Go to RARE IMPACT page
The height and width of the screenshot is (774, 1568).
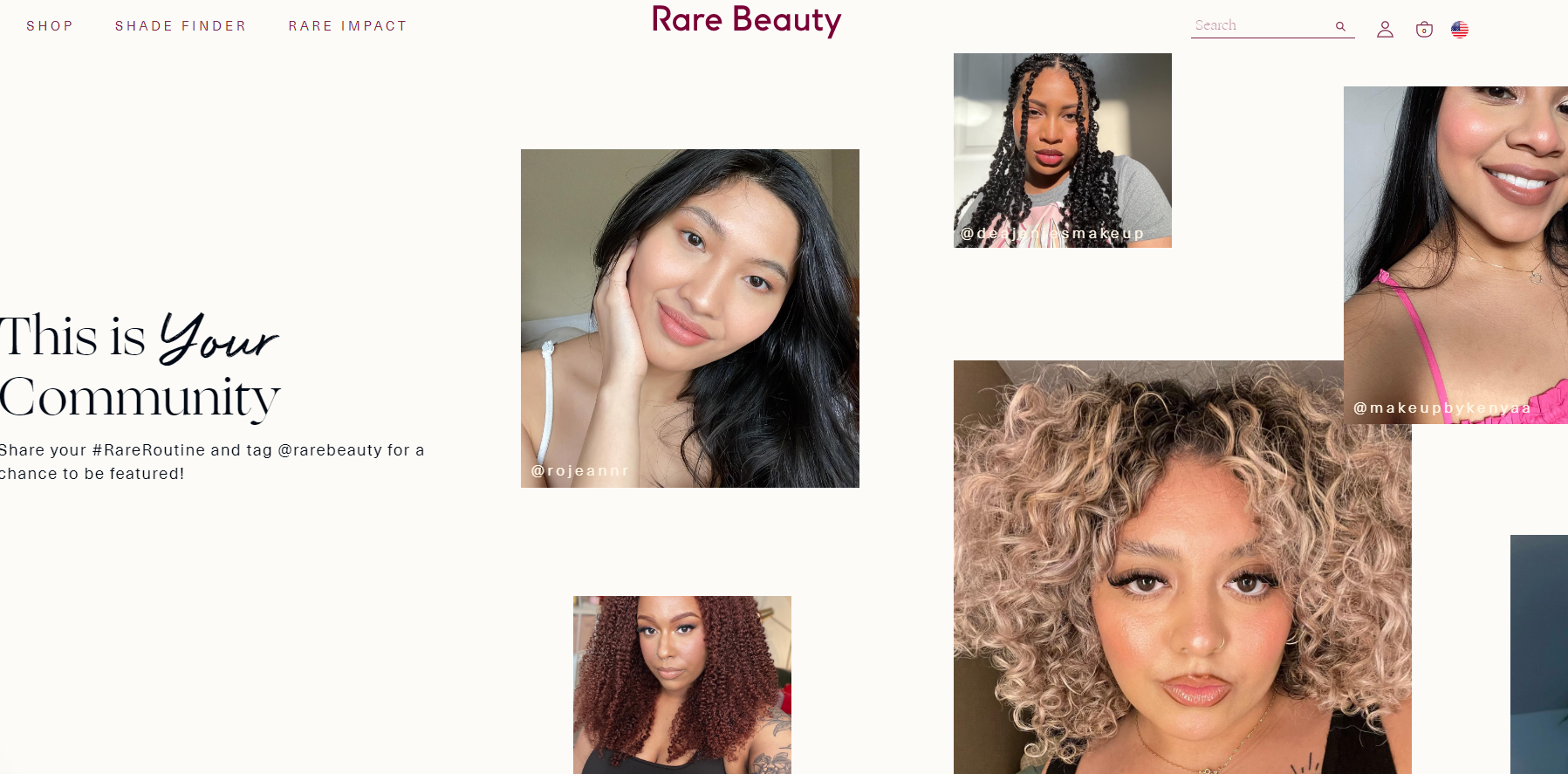(x=348, y=26)
